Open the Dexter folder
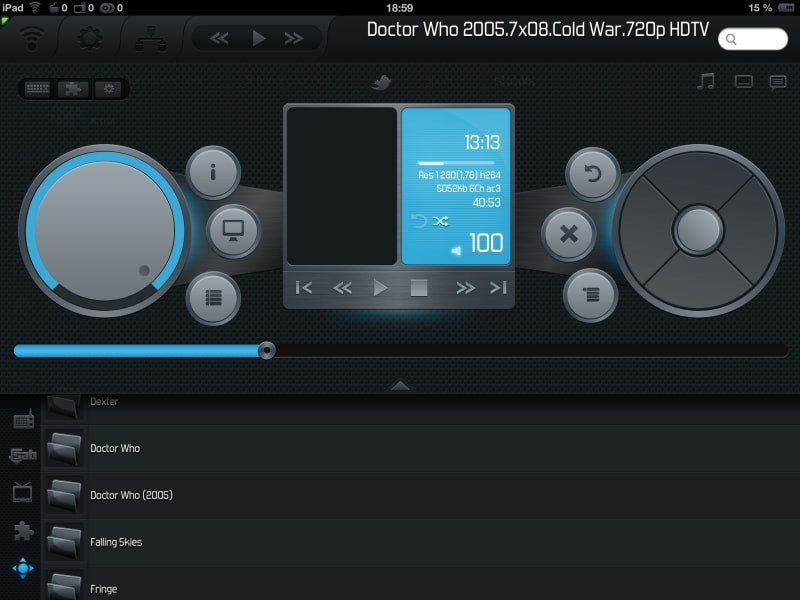 (x=421, y=409)
